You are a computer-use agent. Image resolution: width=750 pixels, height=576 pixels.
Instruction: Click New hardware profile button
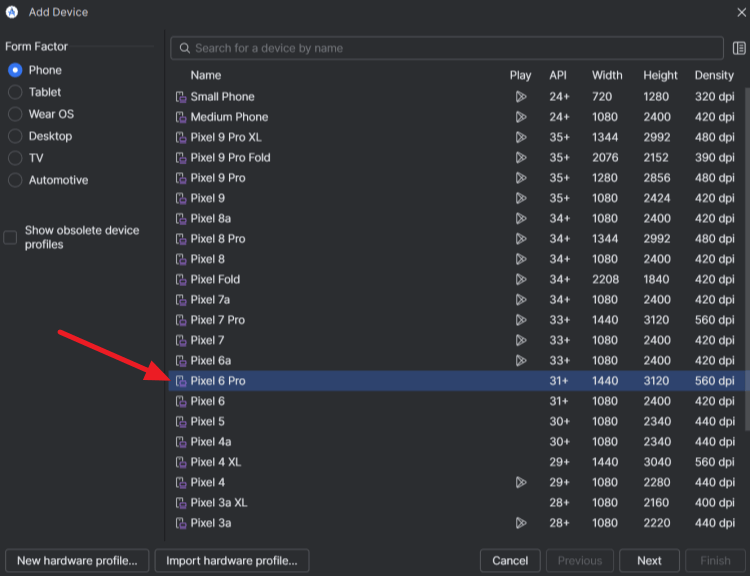pyautogui.click(x=77, y=561)
